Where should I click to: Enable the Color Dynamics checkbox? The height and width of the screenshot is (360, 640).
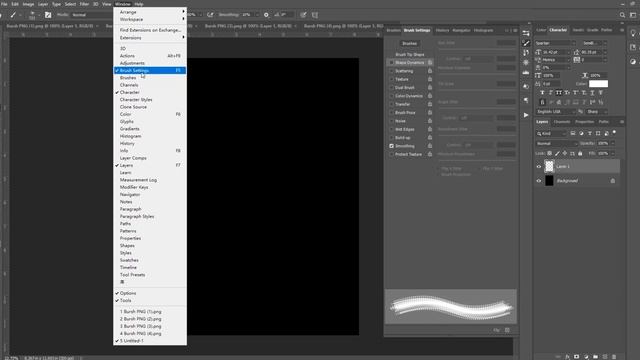pyautogui.click(x=391, y=96)
